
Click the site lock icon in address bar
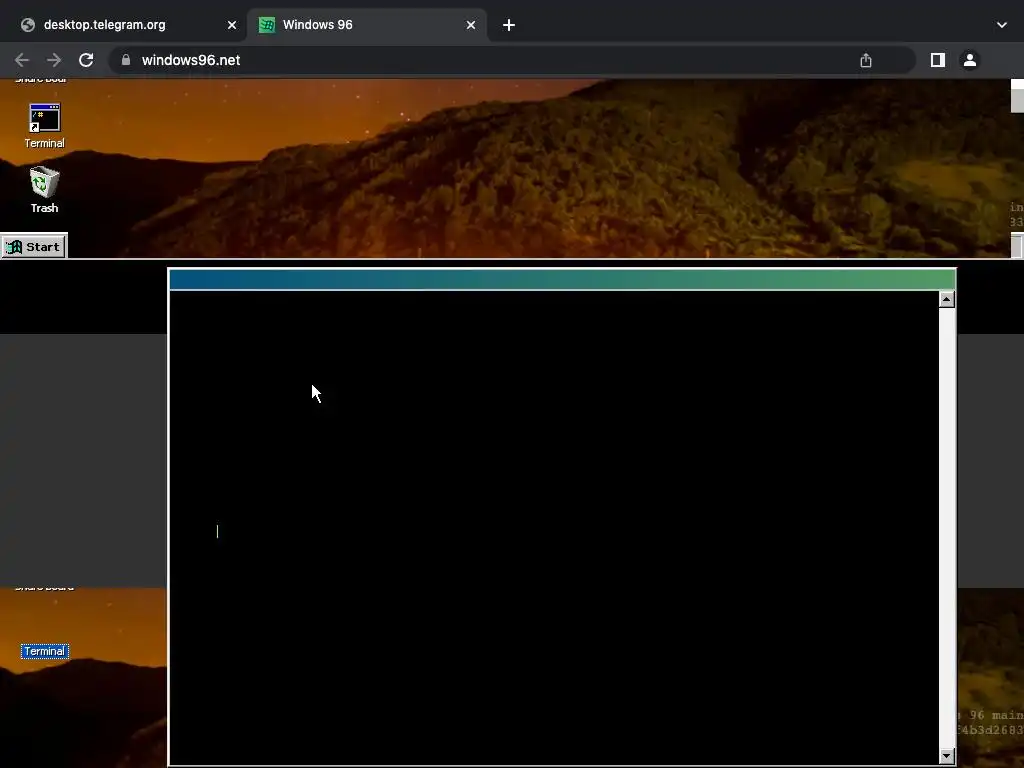[126, 60]
